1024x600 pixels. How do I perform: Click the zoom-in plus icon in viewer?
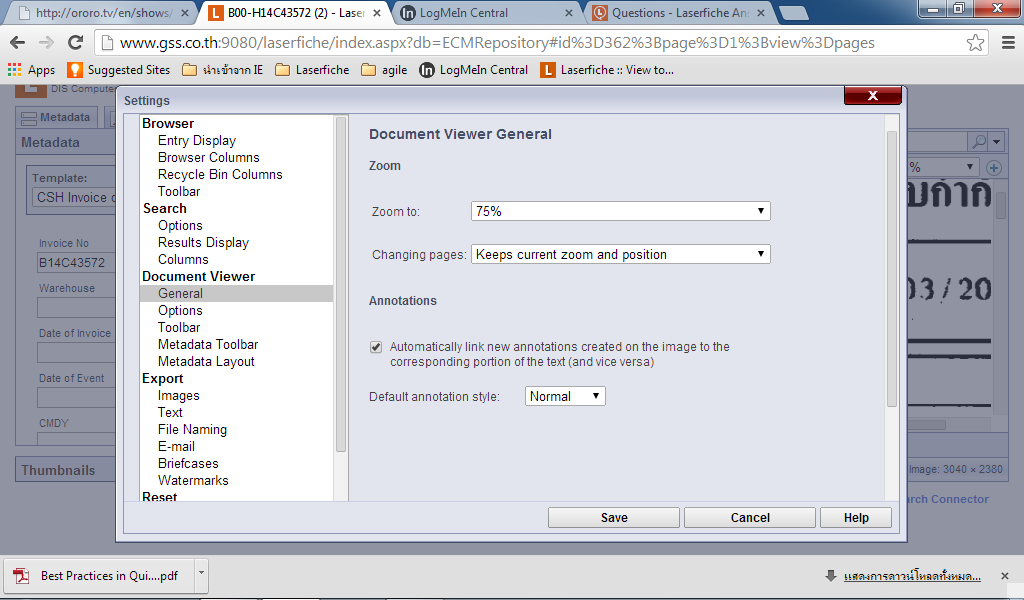(994, 168)
